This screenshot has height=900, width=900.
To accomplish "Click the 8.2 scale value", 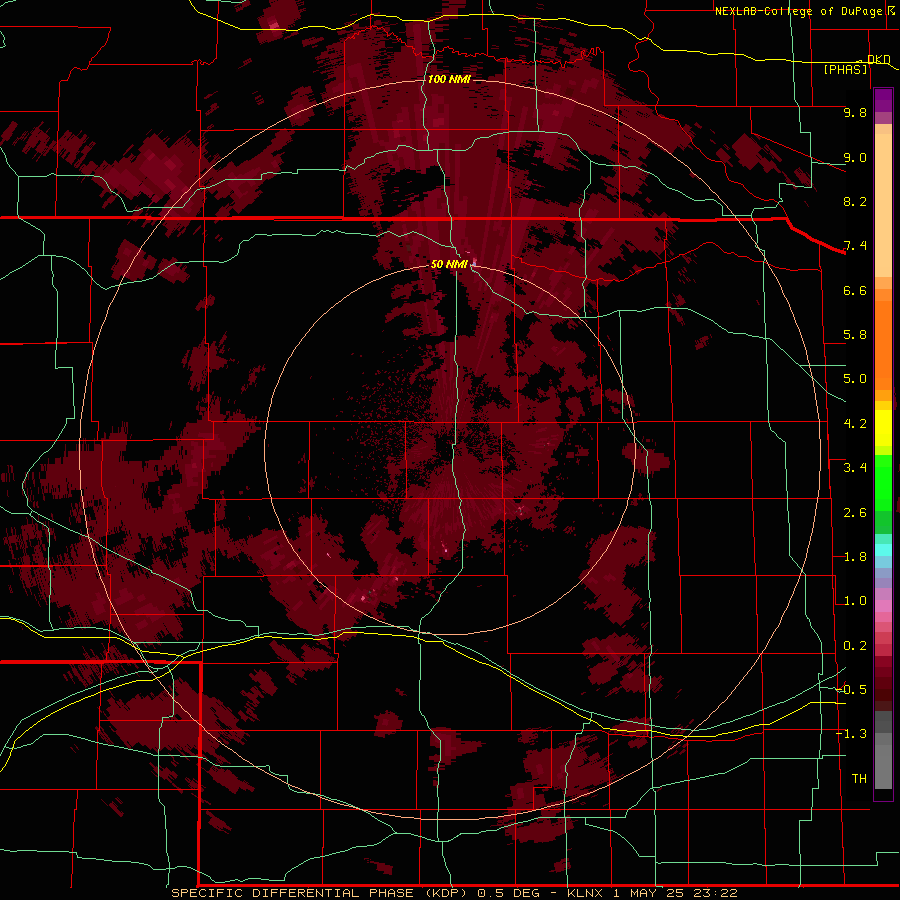I will click(x=855, y=201).
